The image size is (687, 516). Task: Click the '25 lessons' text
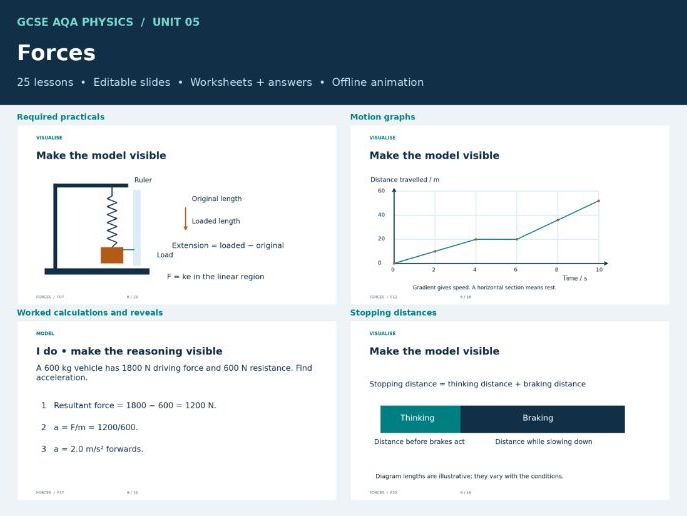click(x=45, y=82)
